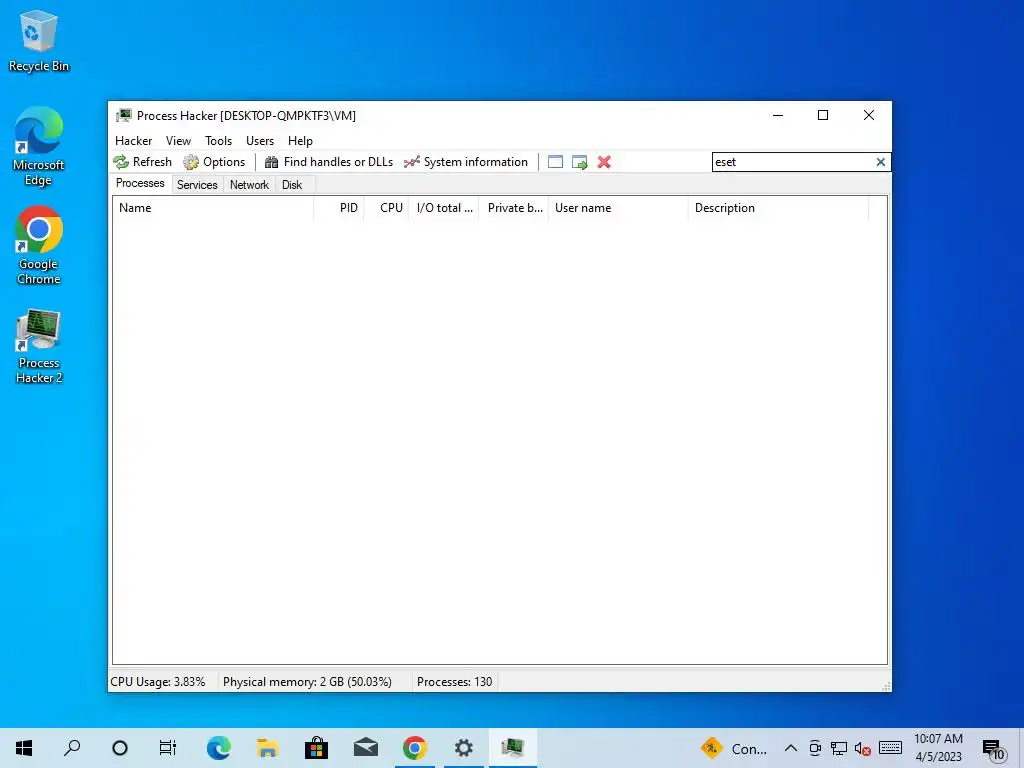Click Processes: 130 status bar entry

[x=455, y=682]
